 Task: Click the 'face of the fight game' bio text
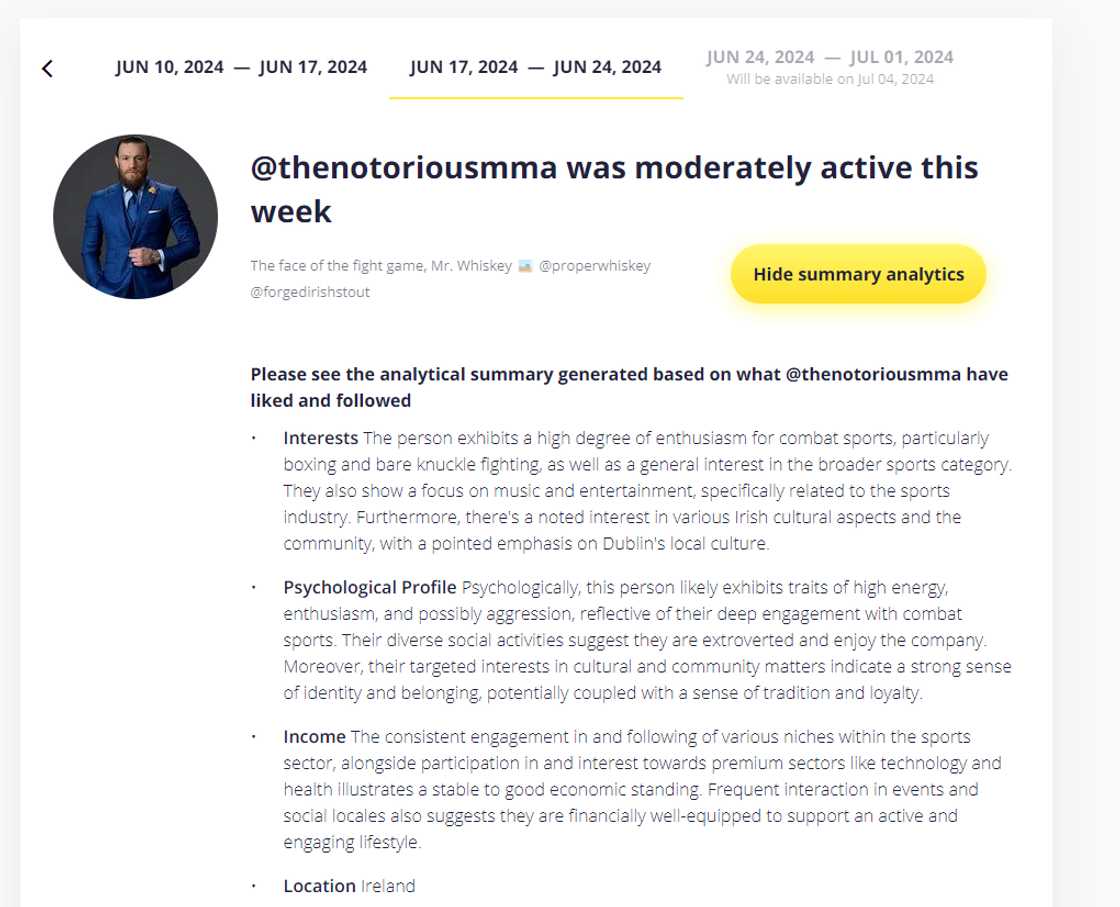pyautogui.click(x=380, y=266)
